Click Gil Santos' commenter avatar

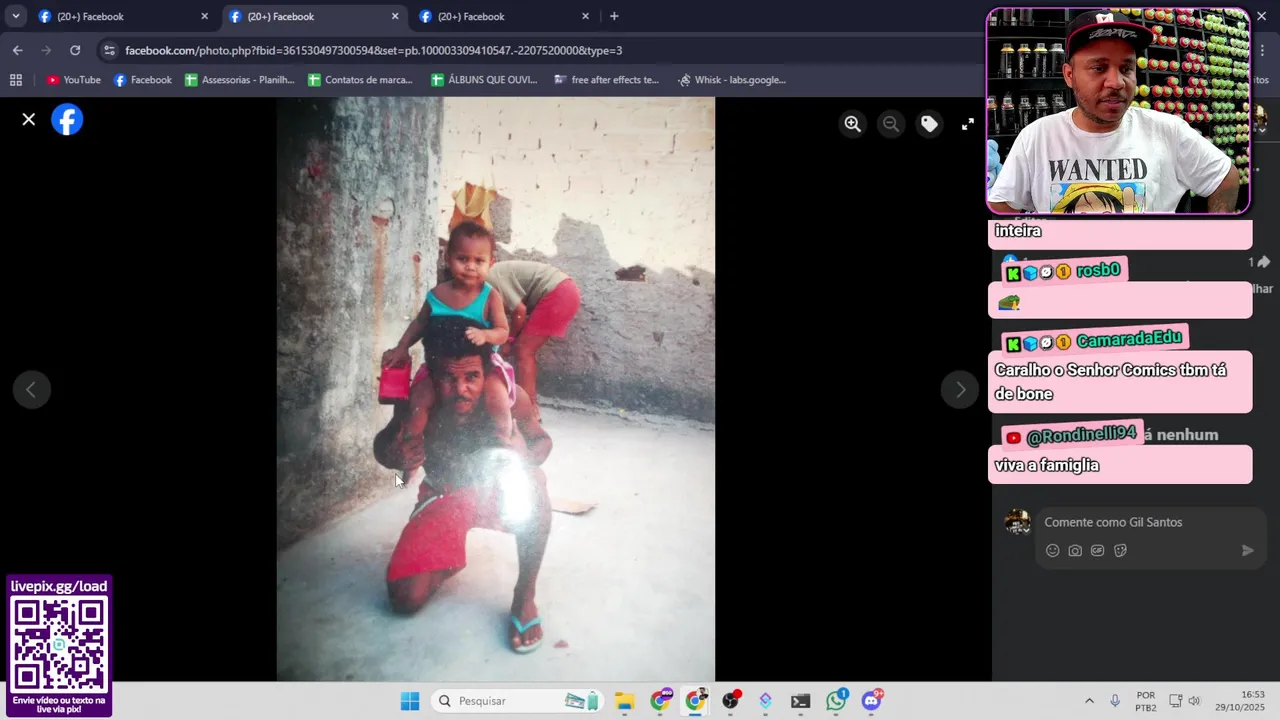coord(1017,522)
